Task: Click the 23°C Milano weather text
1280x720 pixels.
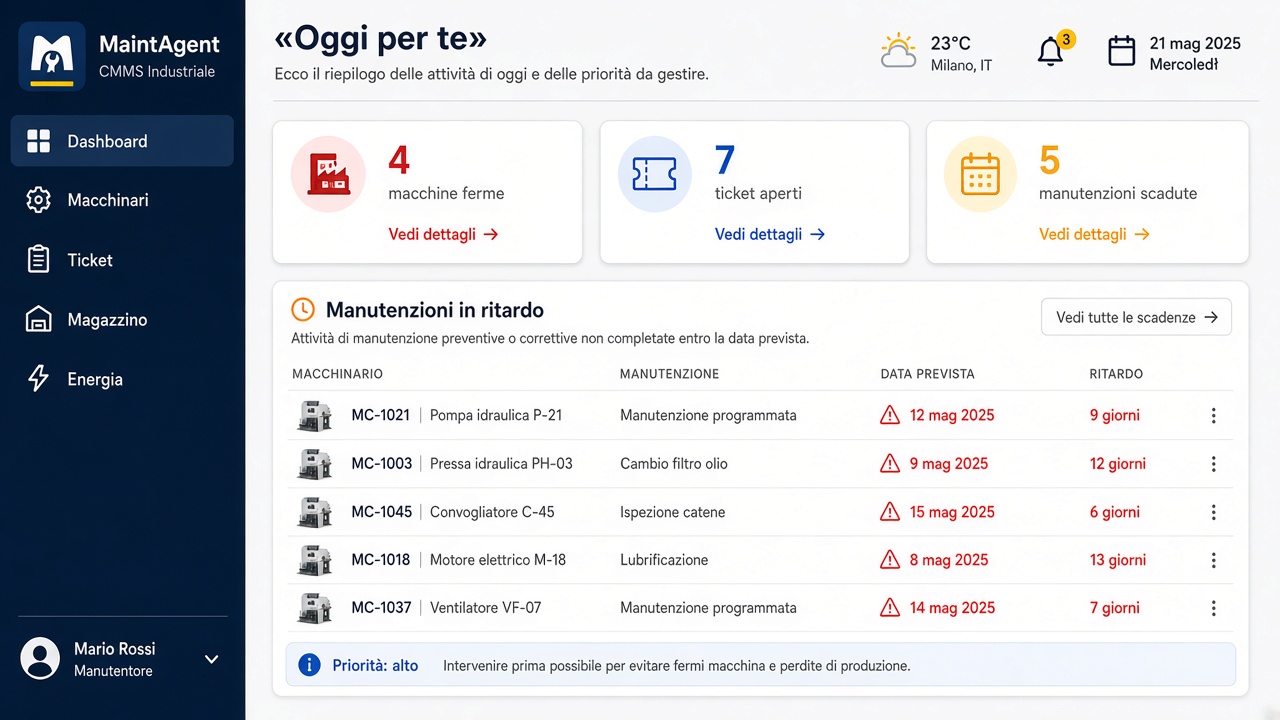Action: [x=961, y=54]
